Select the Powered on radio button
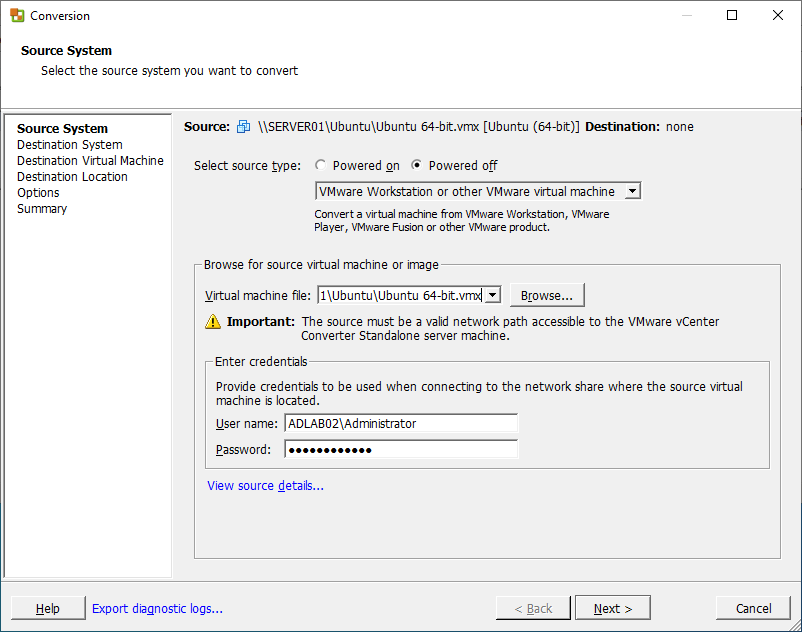 pyautogui.click(x=320, y=165)
